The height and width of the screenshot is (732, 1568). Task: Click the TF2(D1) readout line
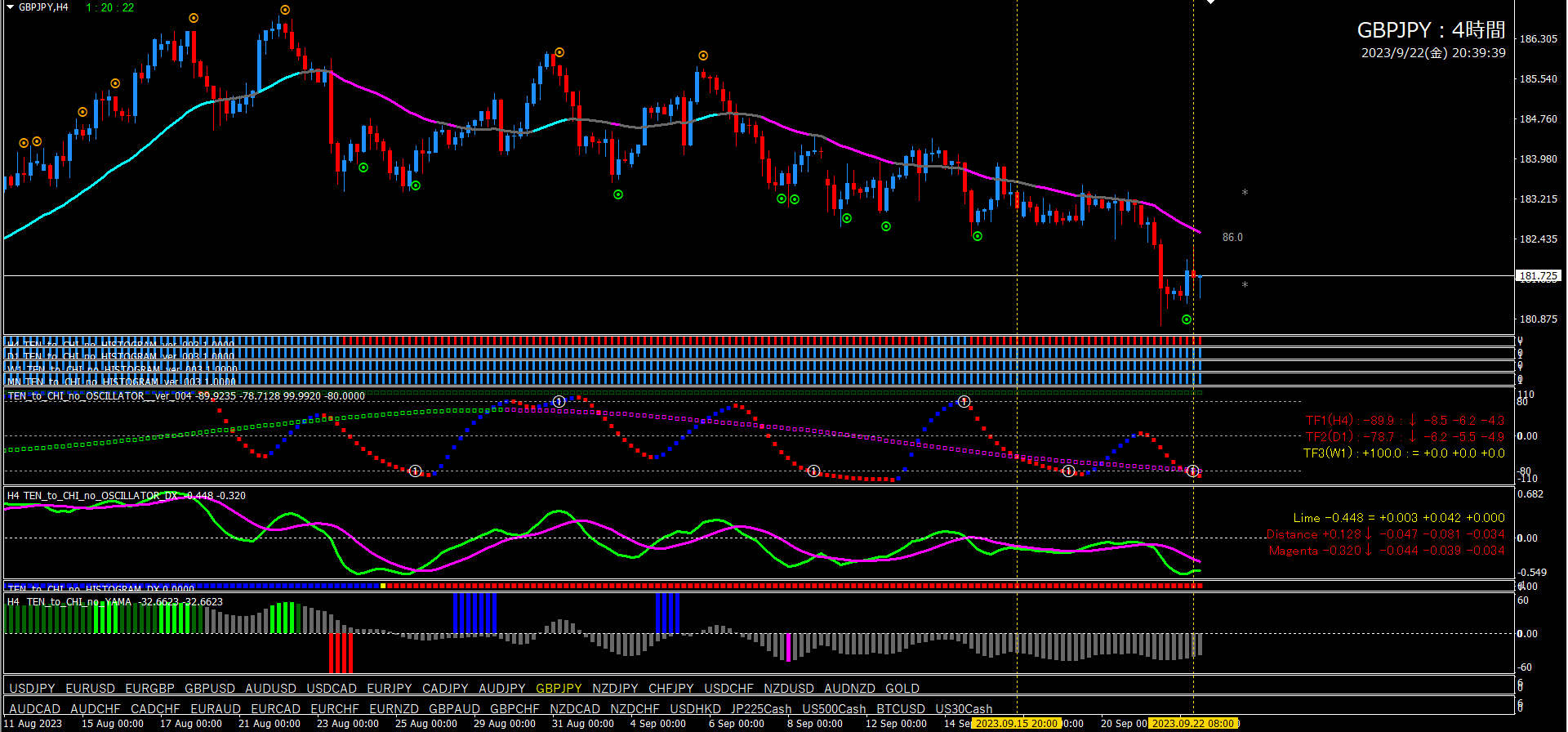pos(1405,437)
